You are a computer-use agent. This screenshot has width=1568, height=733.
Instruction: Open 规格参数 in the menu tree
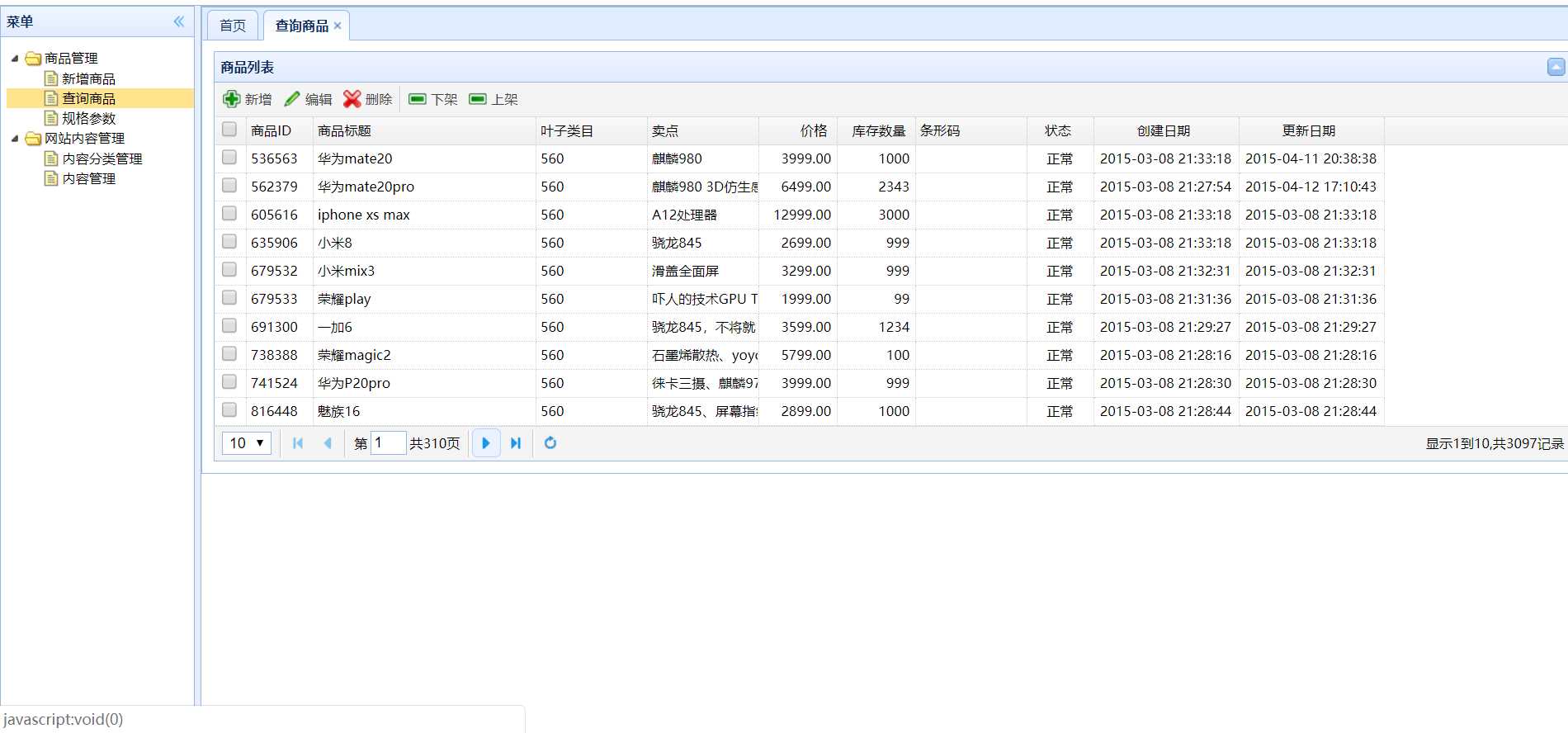pos(89,118)
